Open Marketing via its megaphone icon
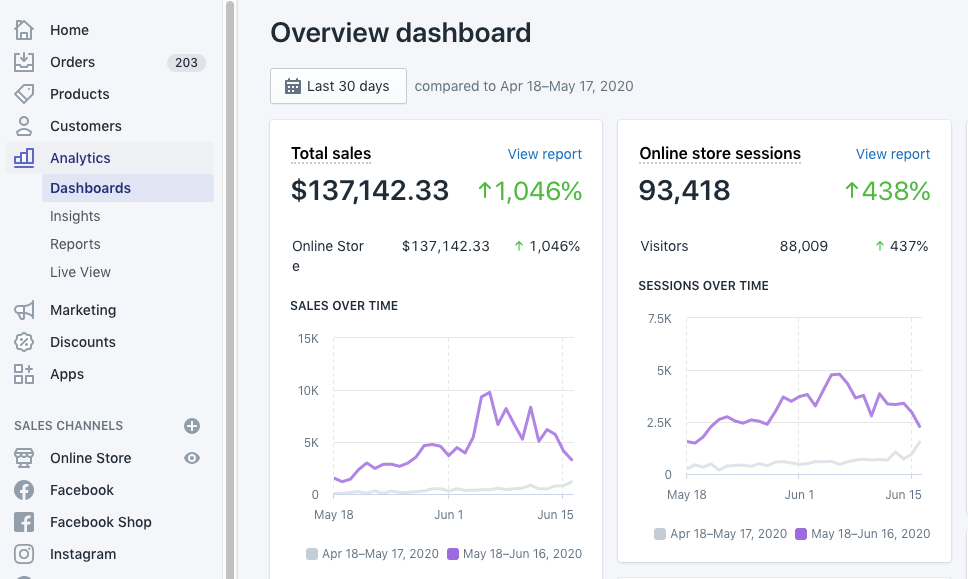 click(x=24, y=309)
